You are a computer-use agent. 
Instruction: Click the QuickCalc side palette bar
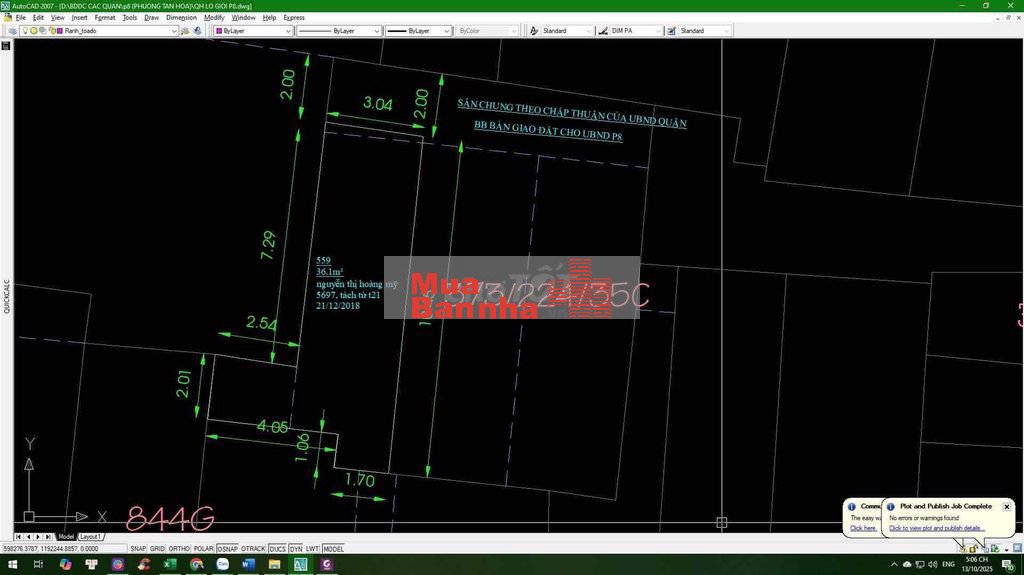coord(6,296)
